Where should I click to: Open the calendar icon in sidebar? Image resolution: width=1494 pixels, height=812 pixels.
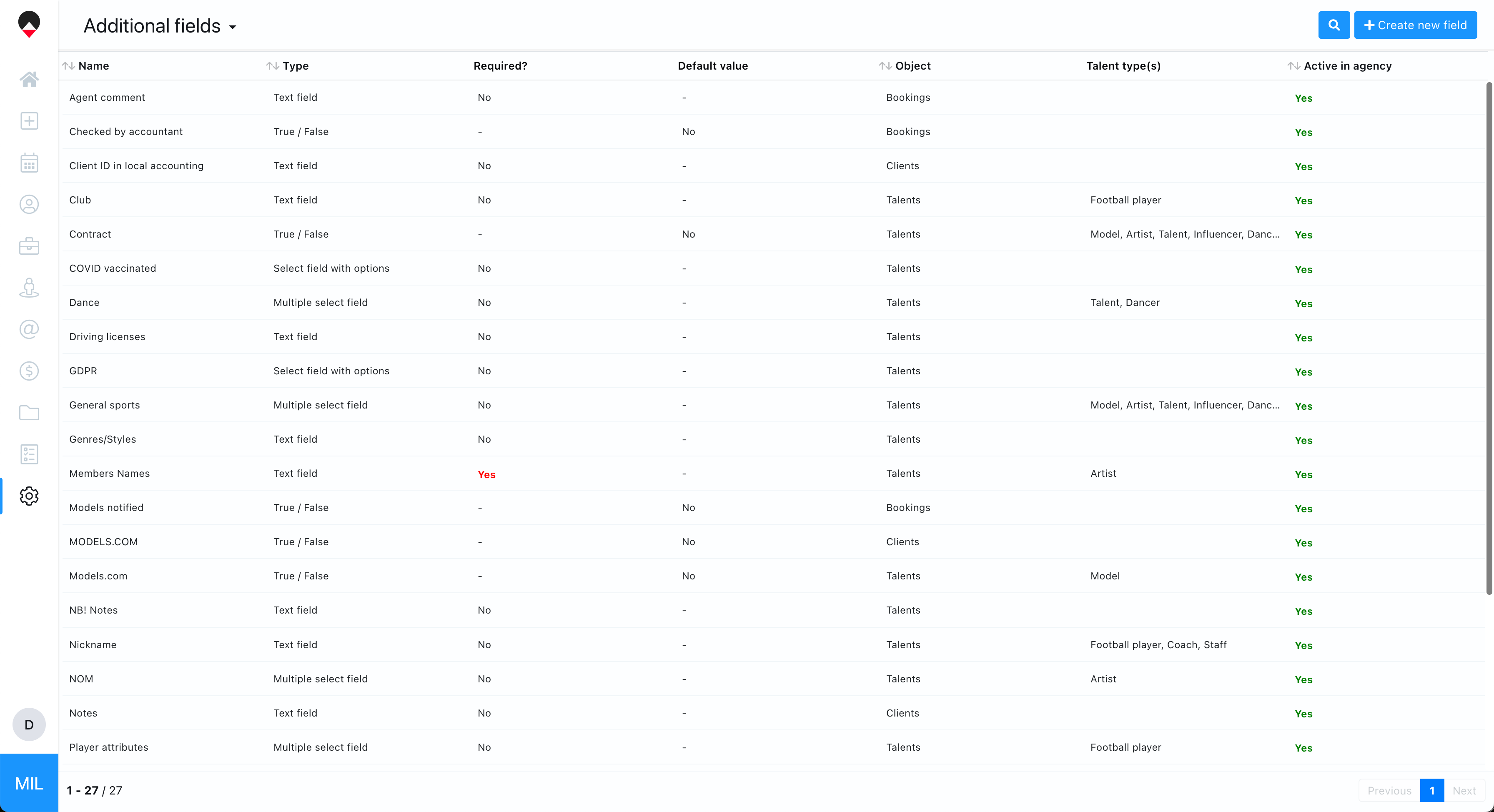pyautogui.click(x=29, y=163)
